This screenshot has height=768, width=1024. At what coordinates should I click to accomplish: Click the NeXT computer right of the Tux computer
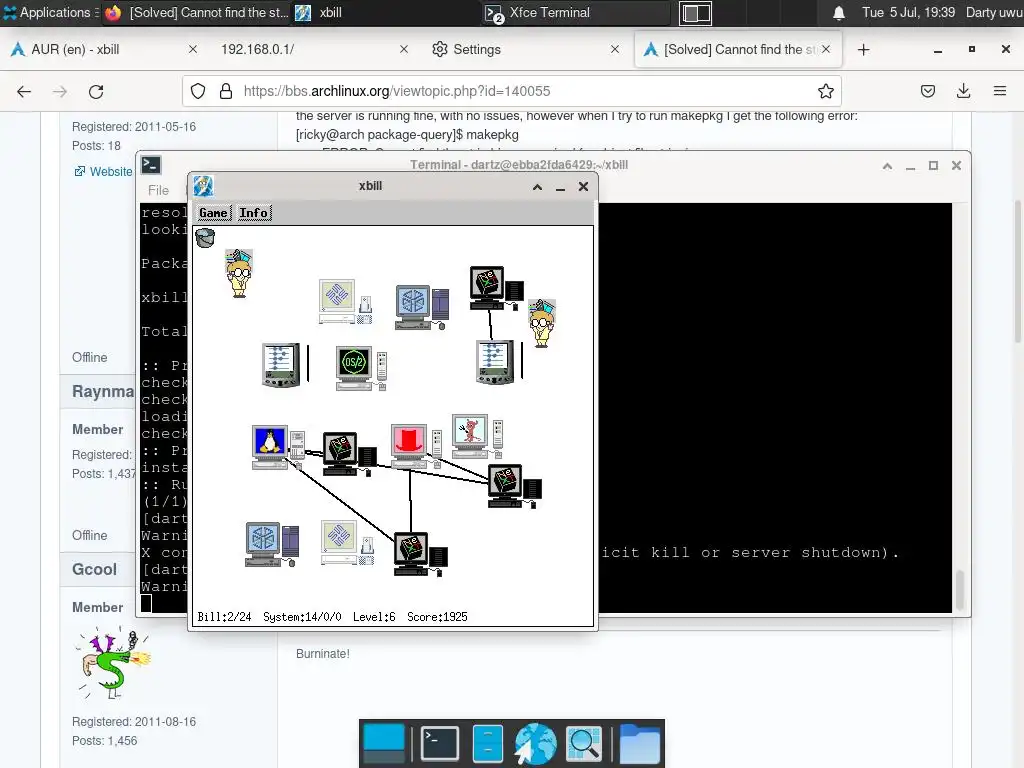pos(349,453)
